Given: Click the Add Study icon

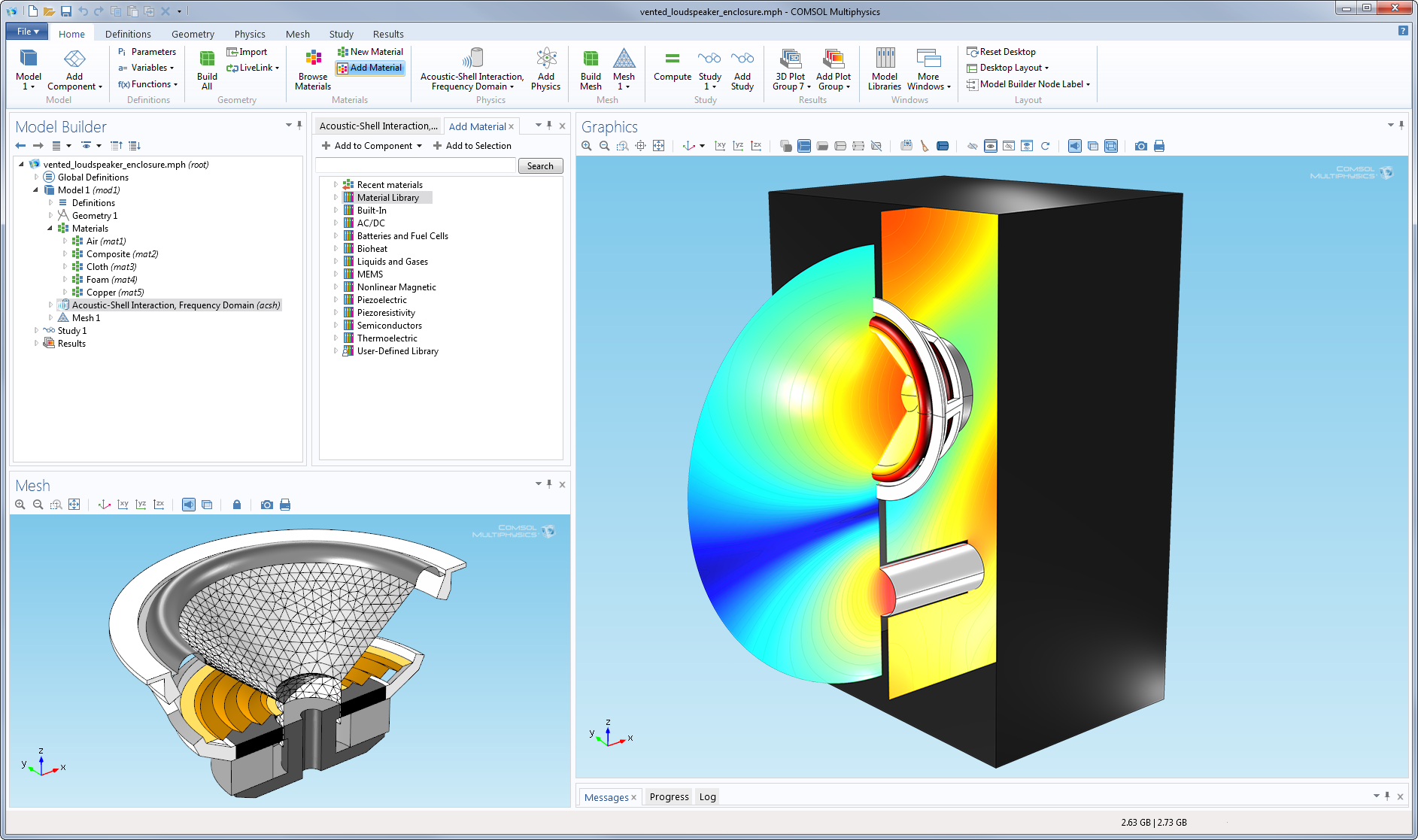Looking at the screenshot, I should [x=742, y=69].
